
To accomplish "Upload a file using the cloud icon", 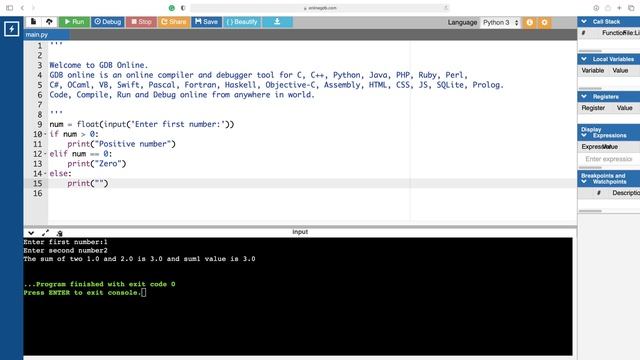I will point(49,22).
